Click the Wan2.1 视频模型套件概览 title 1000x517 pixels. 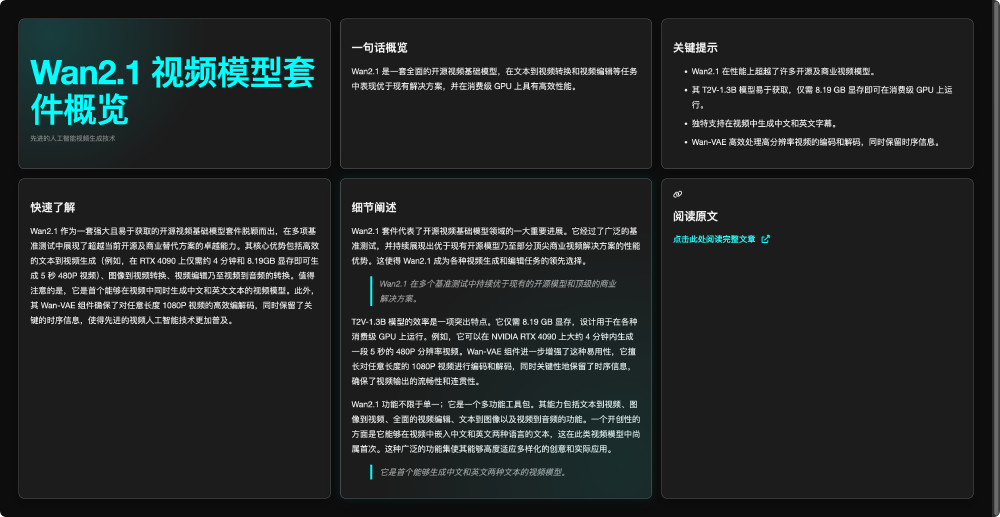coord(173,92)
